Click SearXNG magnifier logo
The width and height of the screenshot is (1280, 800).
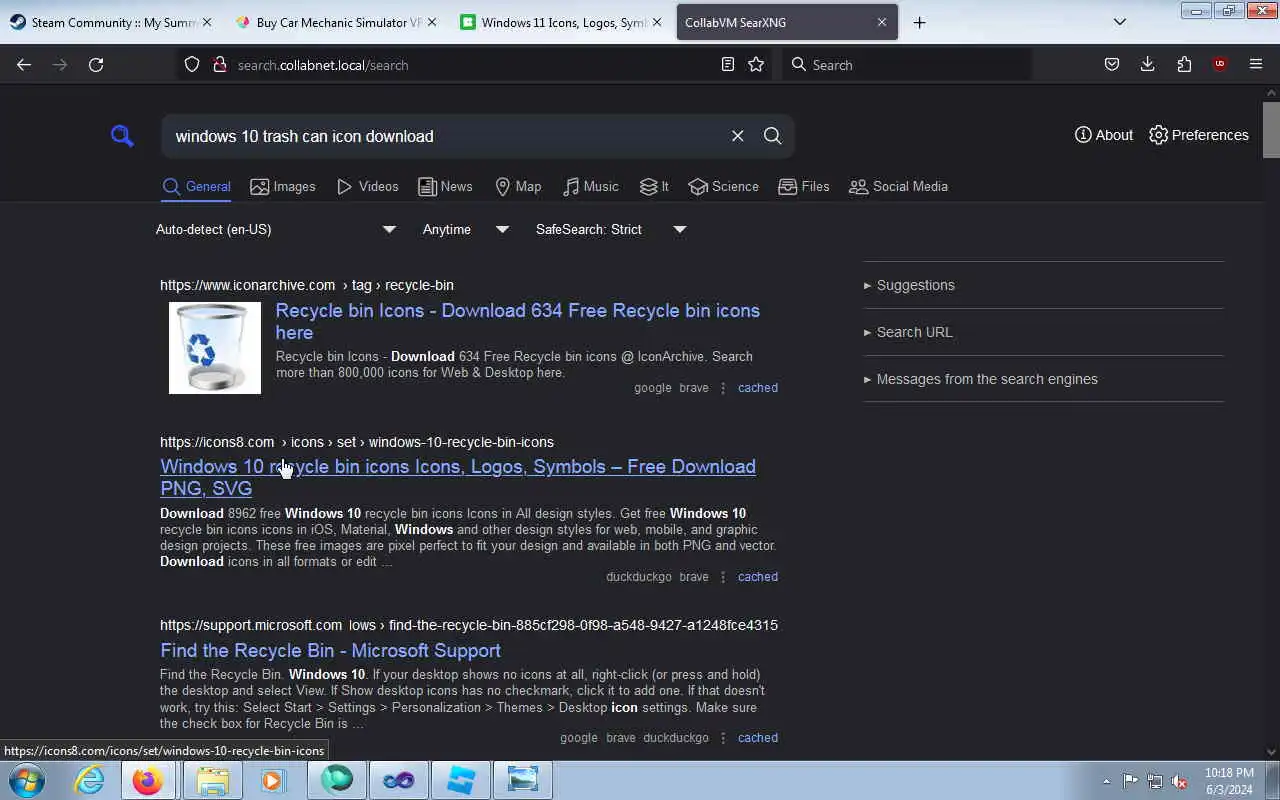coord(122,136)
